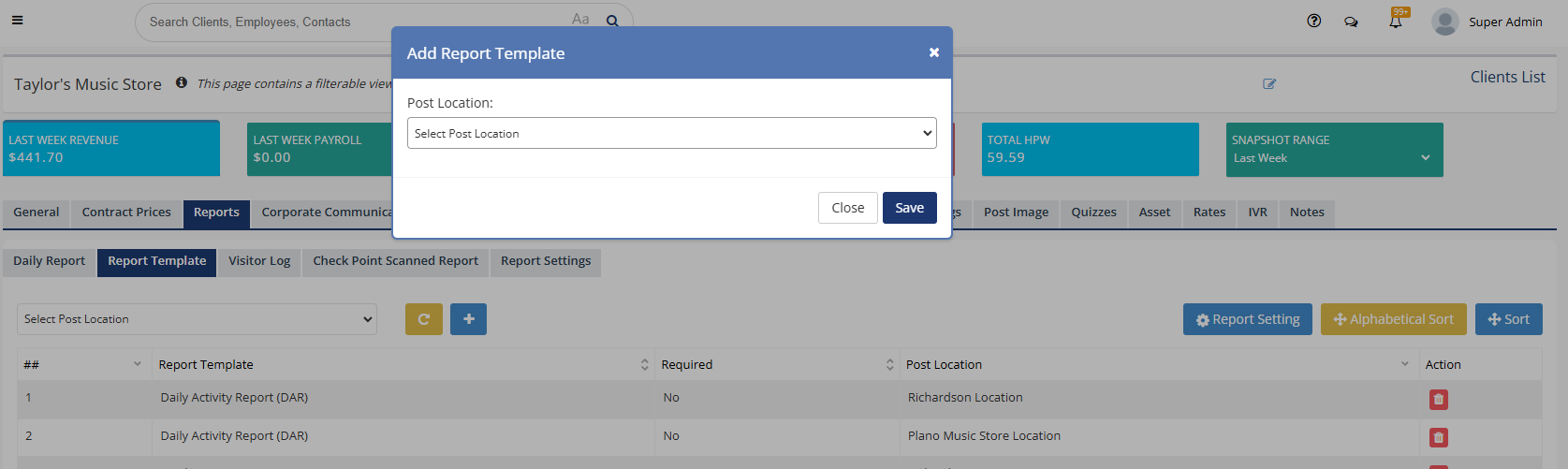
Task: Close the Add Report Template dialog with X
Action: [x=933, y=52]
